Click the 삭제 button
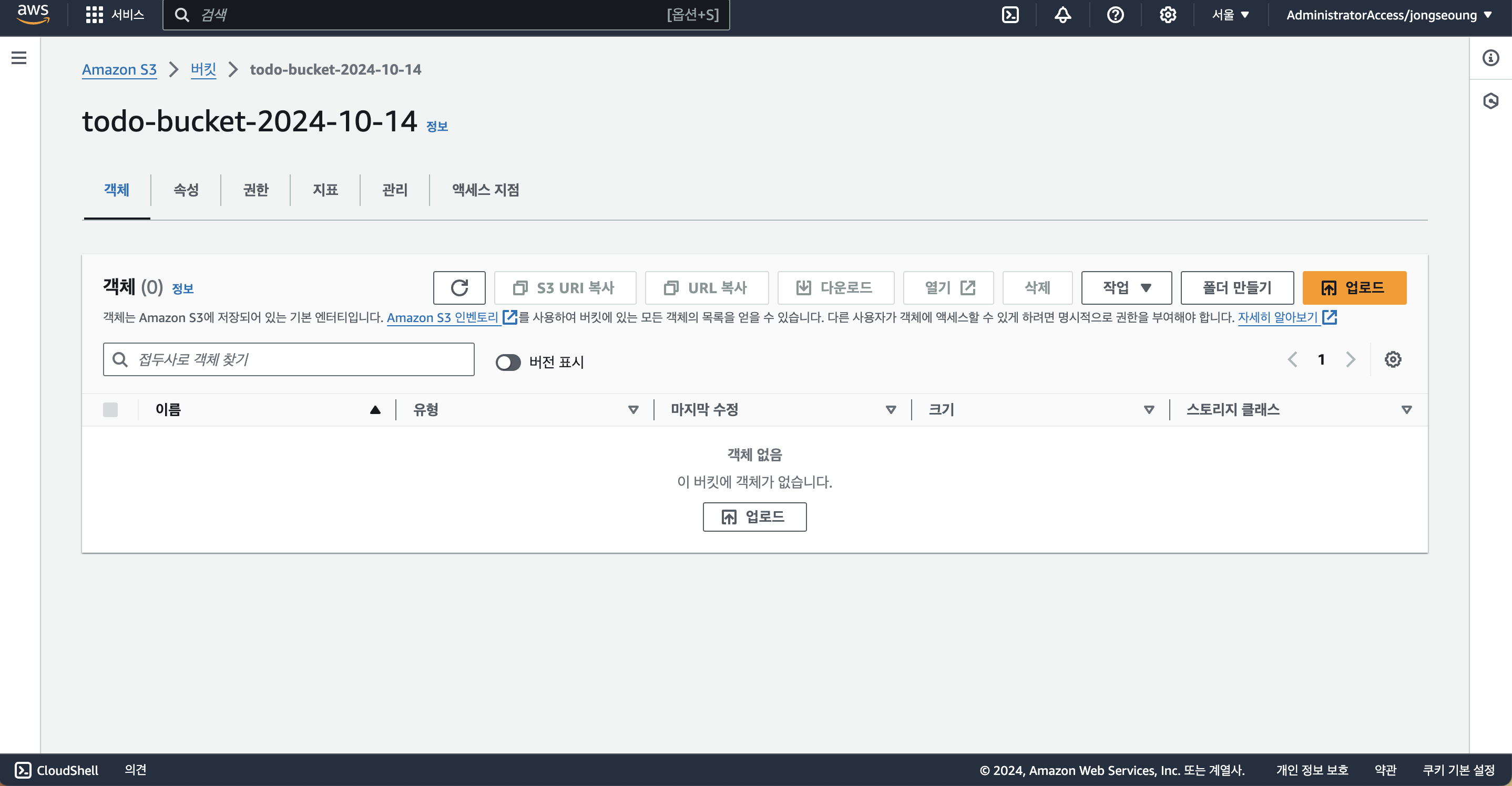The image size is (1512, 786). (x=1037, y=287)
